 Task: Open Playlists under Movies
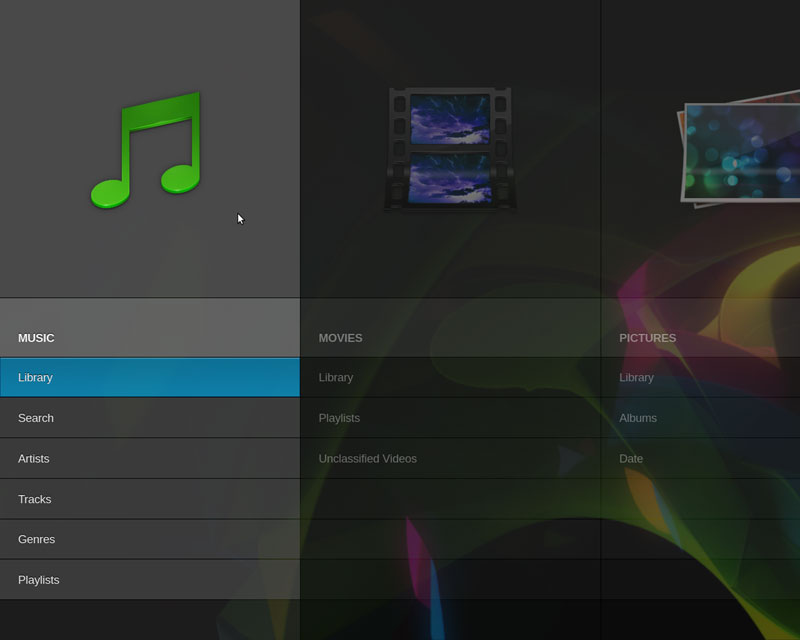451,418
